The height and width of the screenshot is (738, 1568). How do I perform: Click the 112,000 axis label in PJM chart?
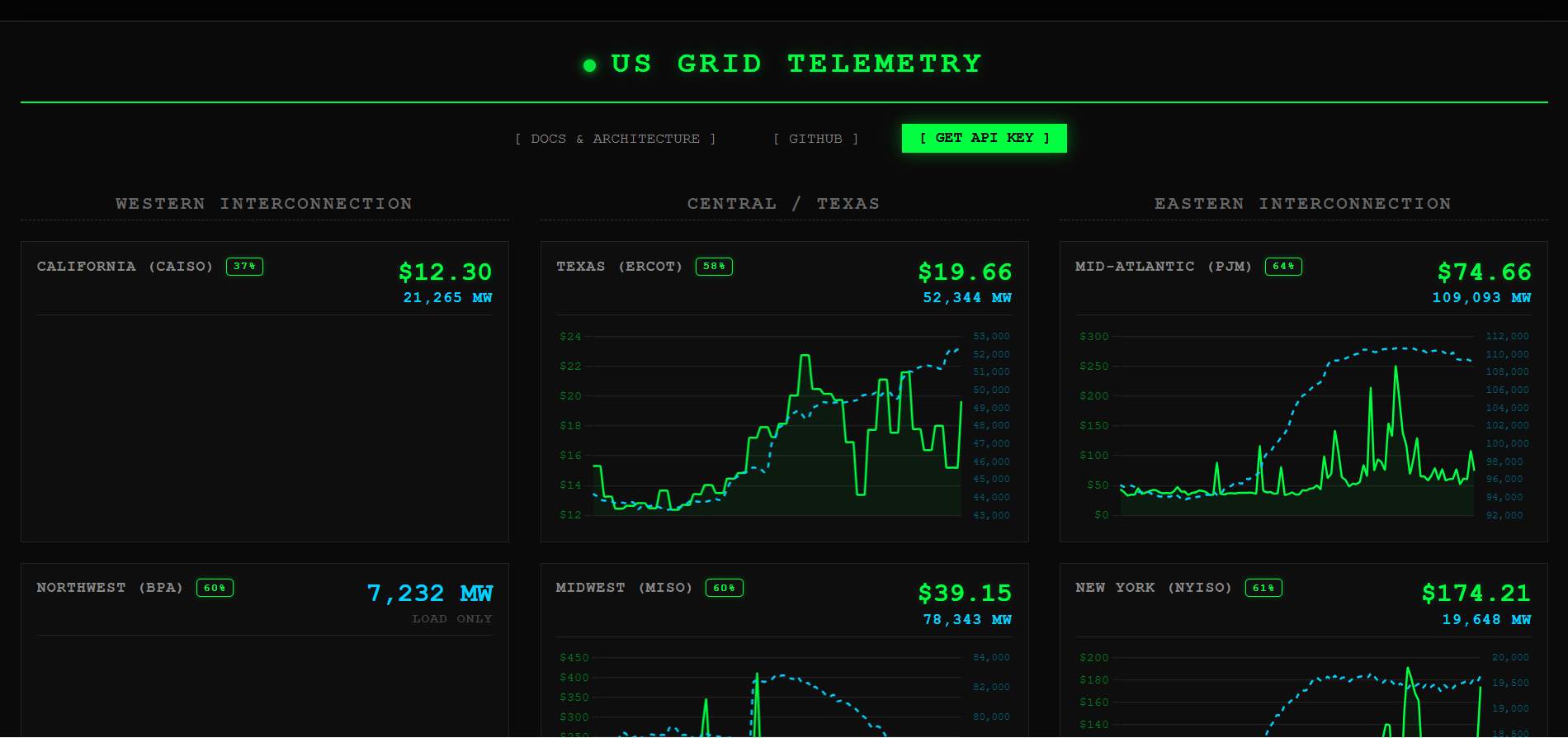tap(1508, 336)
